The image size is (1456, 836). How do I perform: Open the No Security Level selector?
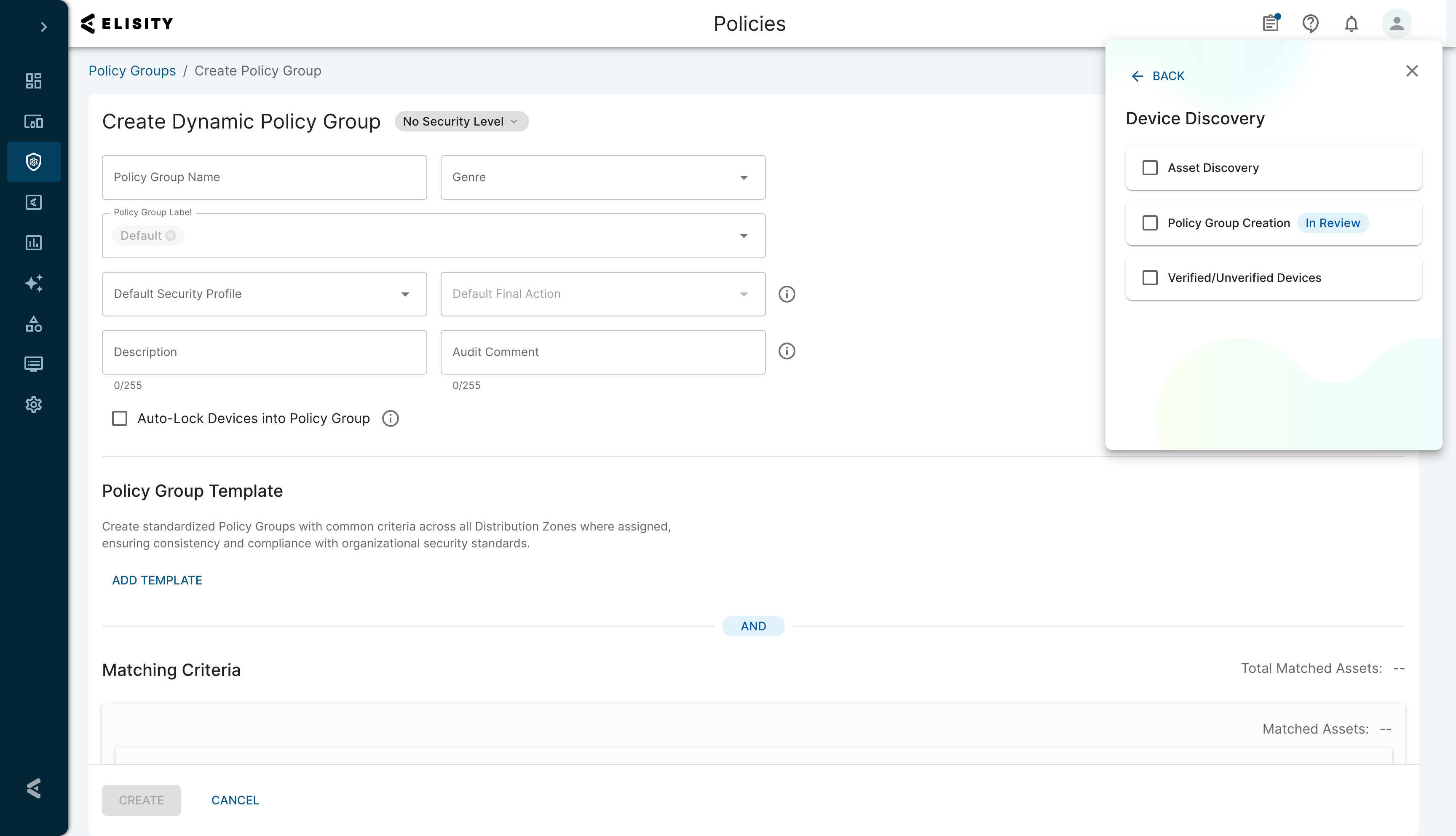tap(461, 122)
